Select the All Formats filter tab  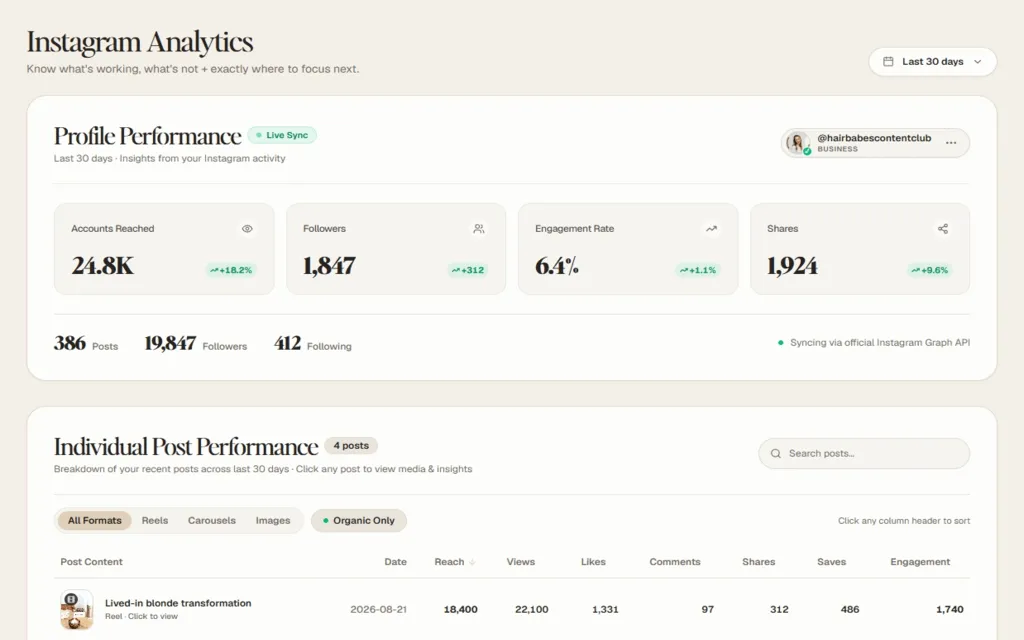click(95, 520)
